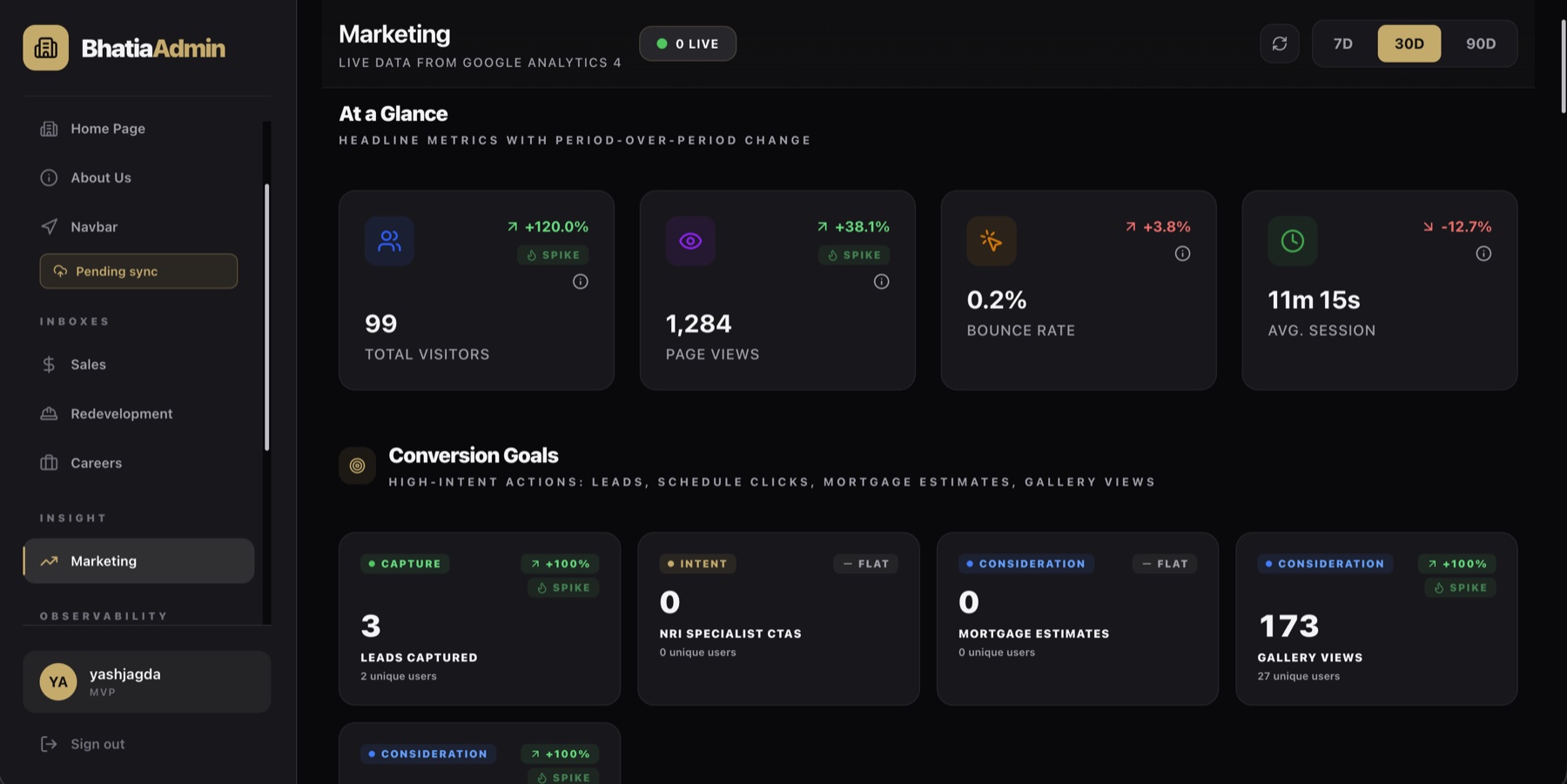Click the +3.8% change on Bounce Rate
The width and height of the screenshot is (1567, 784).
(x=1158, y=227)
